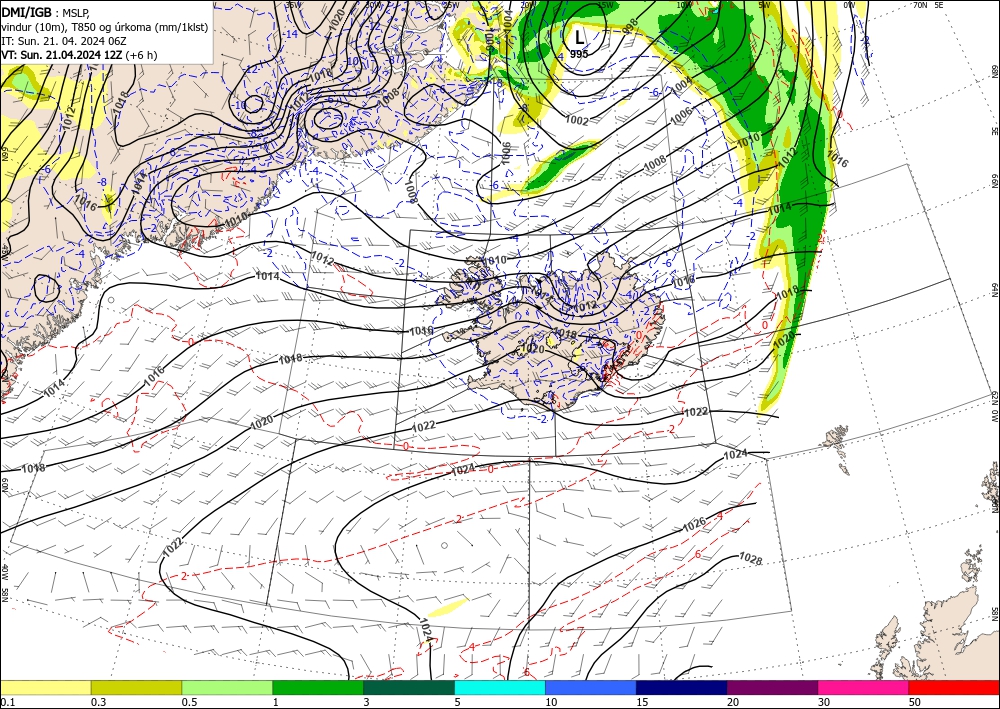Click the "995" central pressure value
This screenshot has height=709, width=1000.
(579, 54)
